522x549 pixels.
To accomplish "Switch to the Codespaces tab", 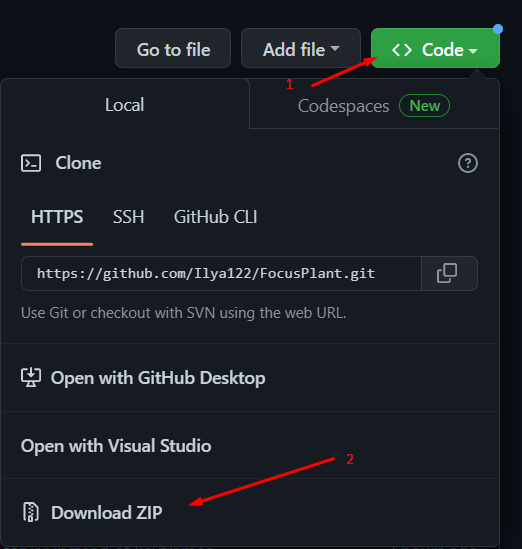I will click(374, 105).
